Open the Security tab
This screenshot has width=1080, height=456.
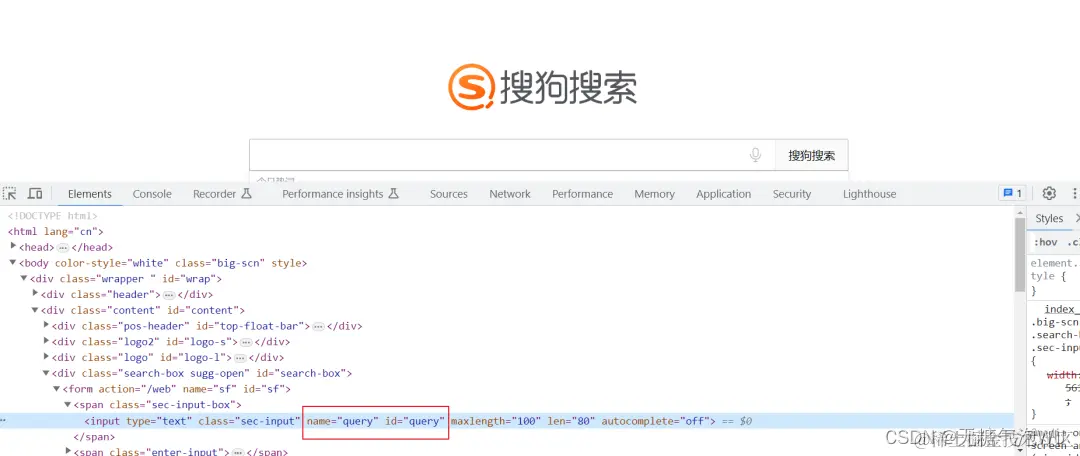point(792,194)
